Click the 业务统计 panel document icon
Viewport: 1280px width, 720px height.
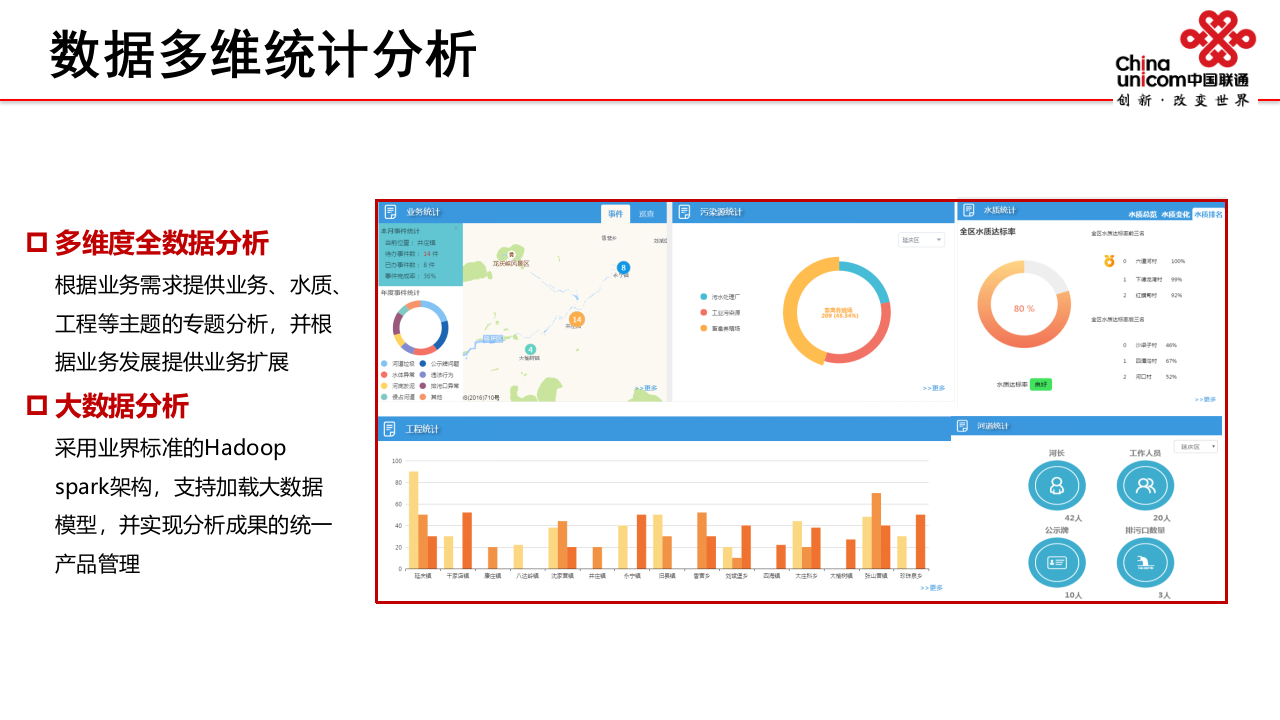(x=389, y=210)
